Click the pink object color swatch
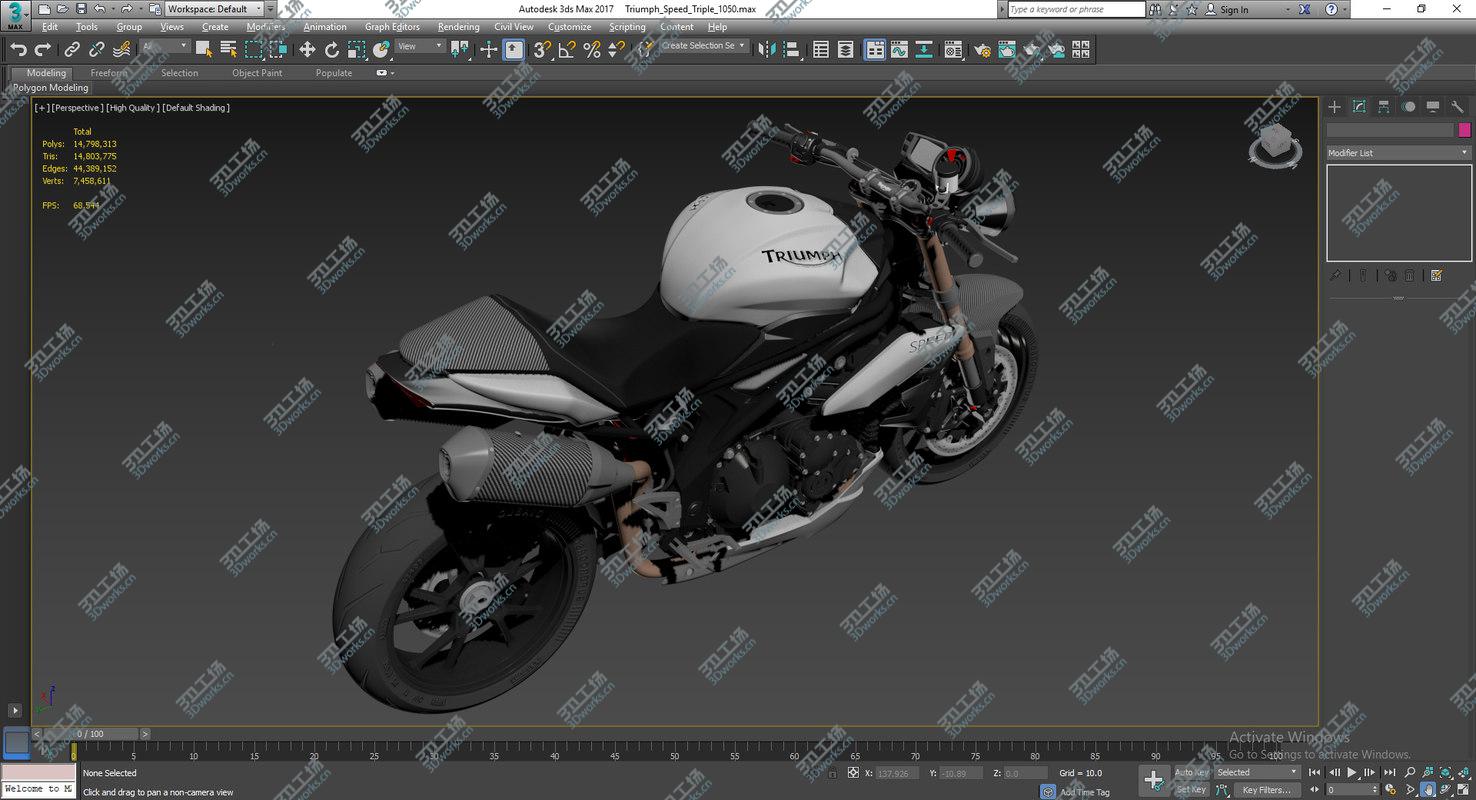This screenshot has height=800, width=1476. click(x=1464, y=130)
